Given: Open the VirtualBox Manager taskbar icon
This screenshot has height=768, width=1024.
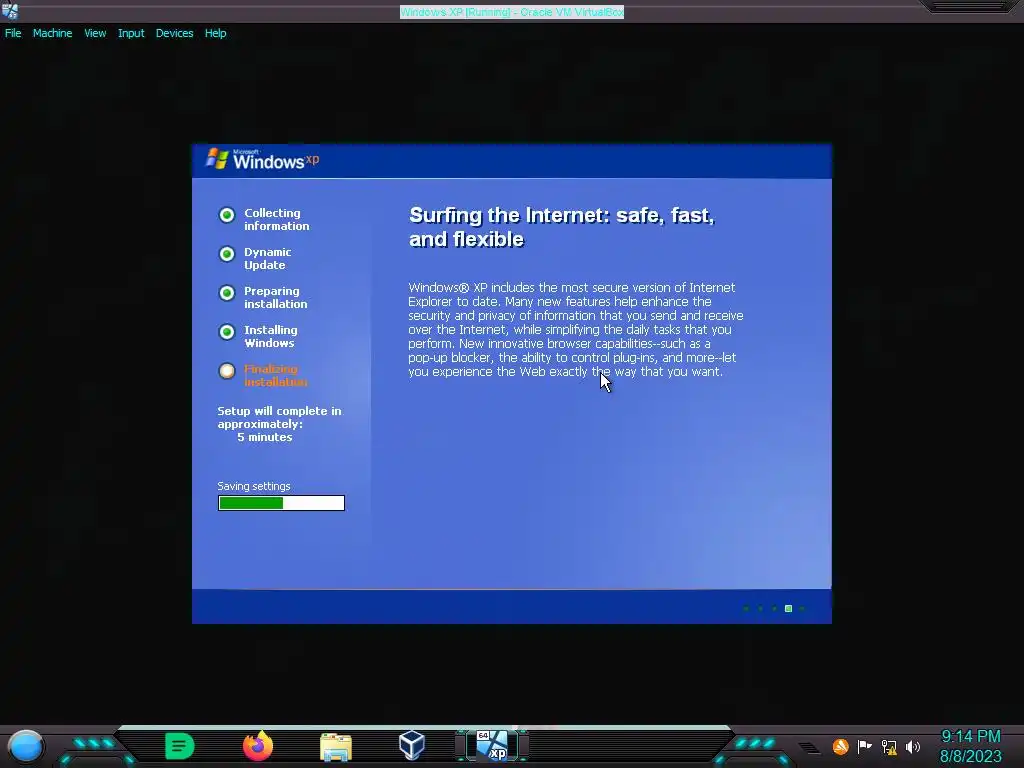Looking at the screenshot, I should 412,745.
